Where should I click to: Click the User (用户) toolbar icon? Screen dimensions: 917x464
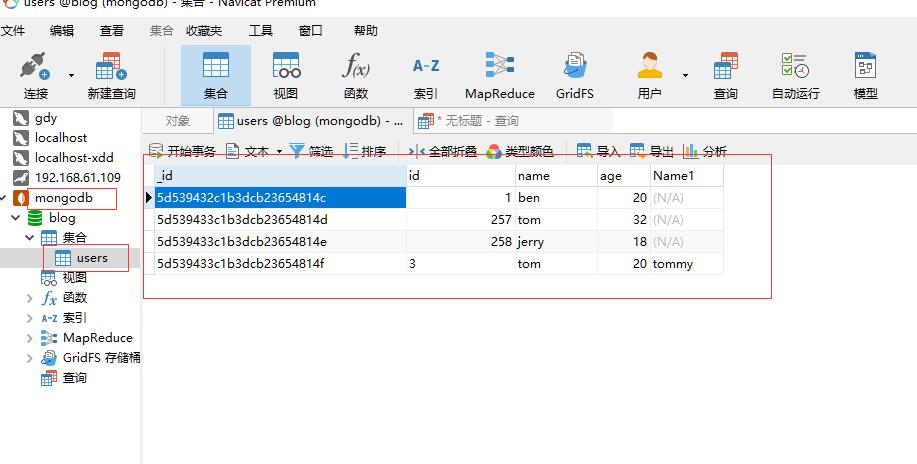pos(649,65)
